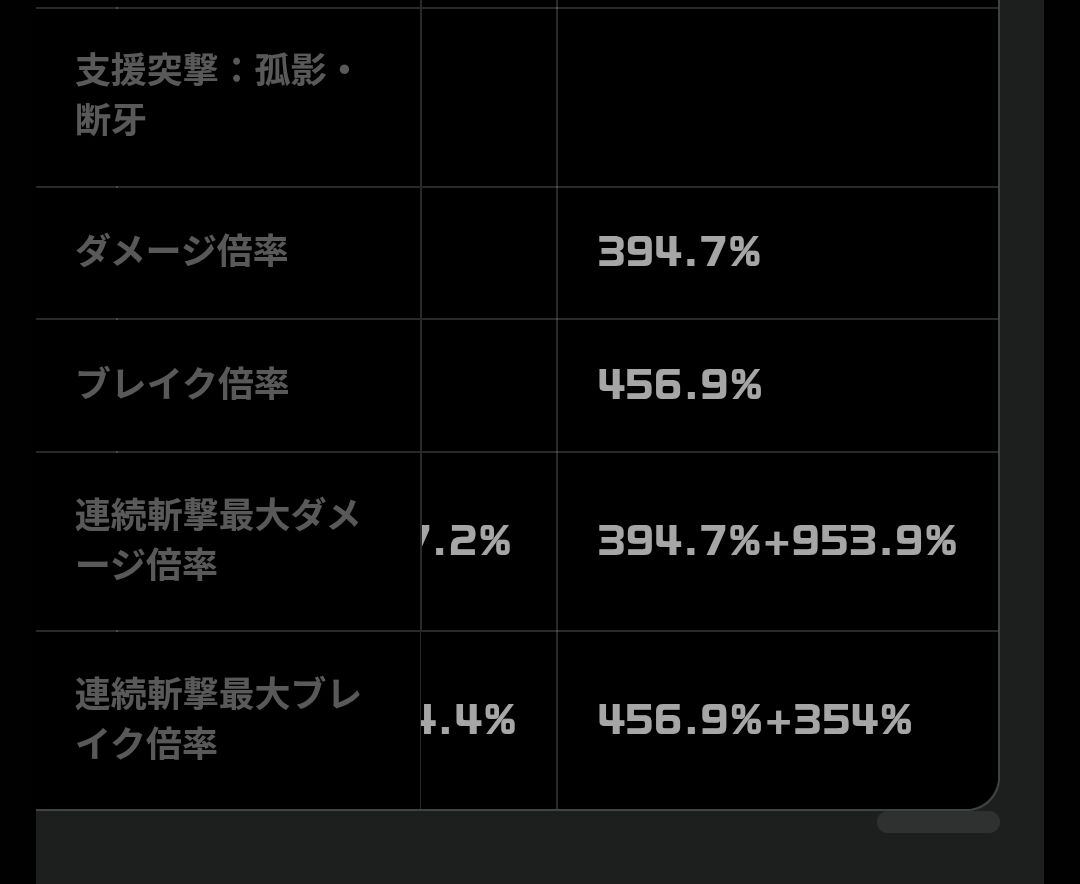
Task: Click the 連続斬撃最大ブレイク倍率 row label
Action: pos(217,719)
